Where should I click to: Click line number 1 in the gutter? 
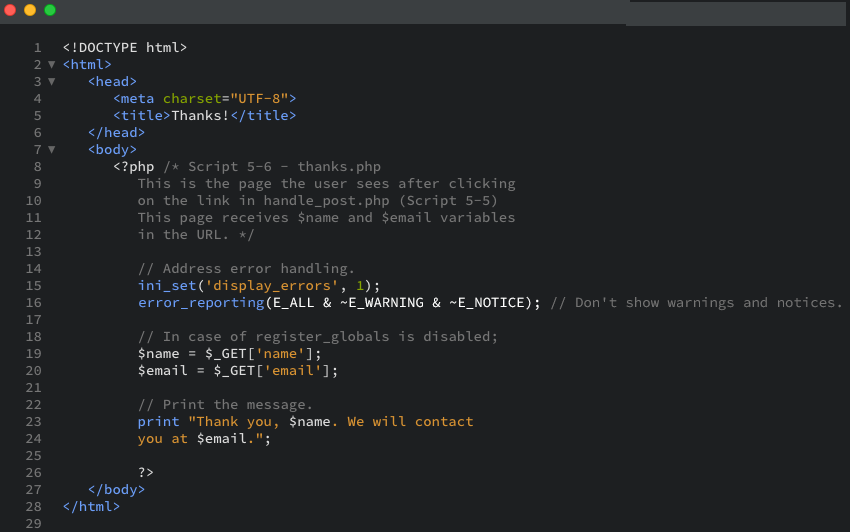pos(37,48)
